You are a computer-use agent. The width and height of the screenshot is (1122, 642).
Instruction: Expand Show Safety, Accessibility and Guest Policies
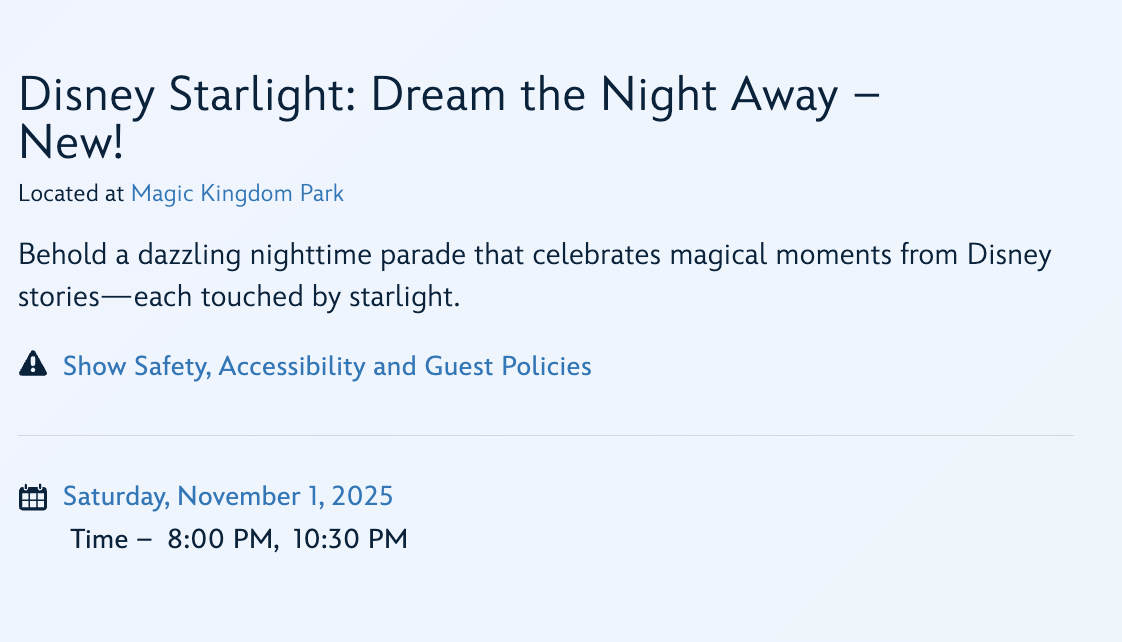(327, 366)
